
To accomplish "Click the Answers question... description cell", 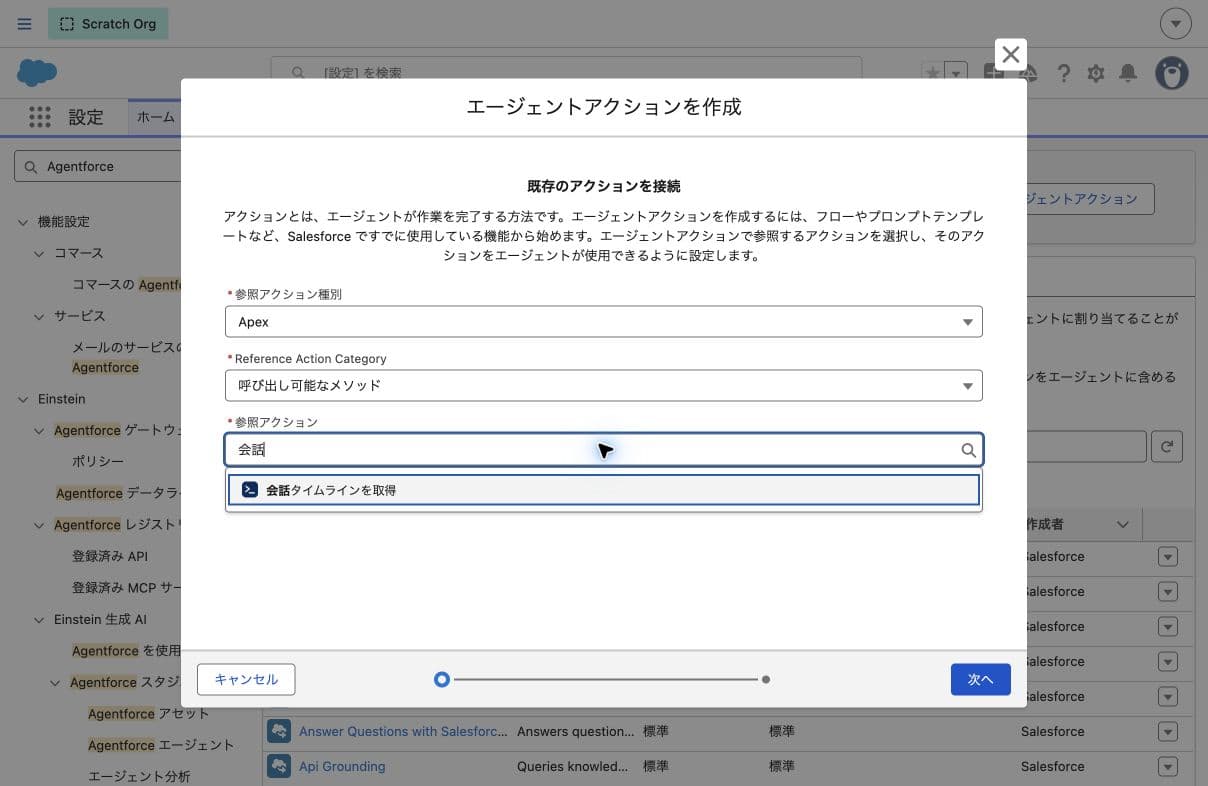I will [575, 732].
